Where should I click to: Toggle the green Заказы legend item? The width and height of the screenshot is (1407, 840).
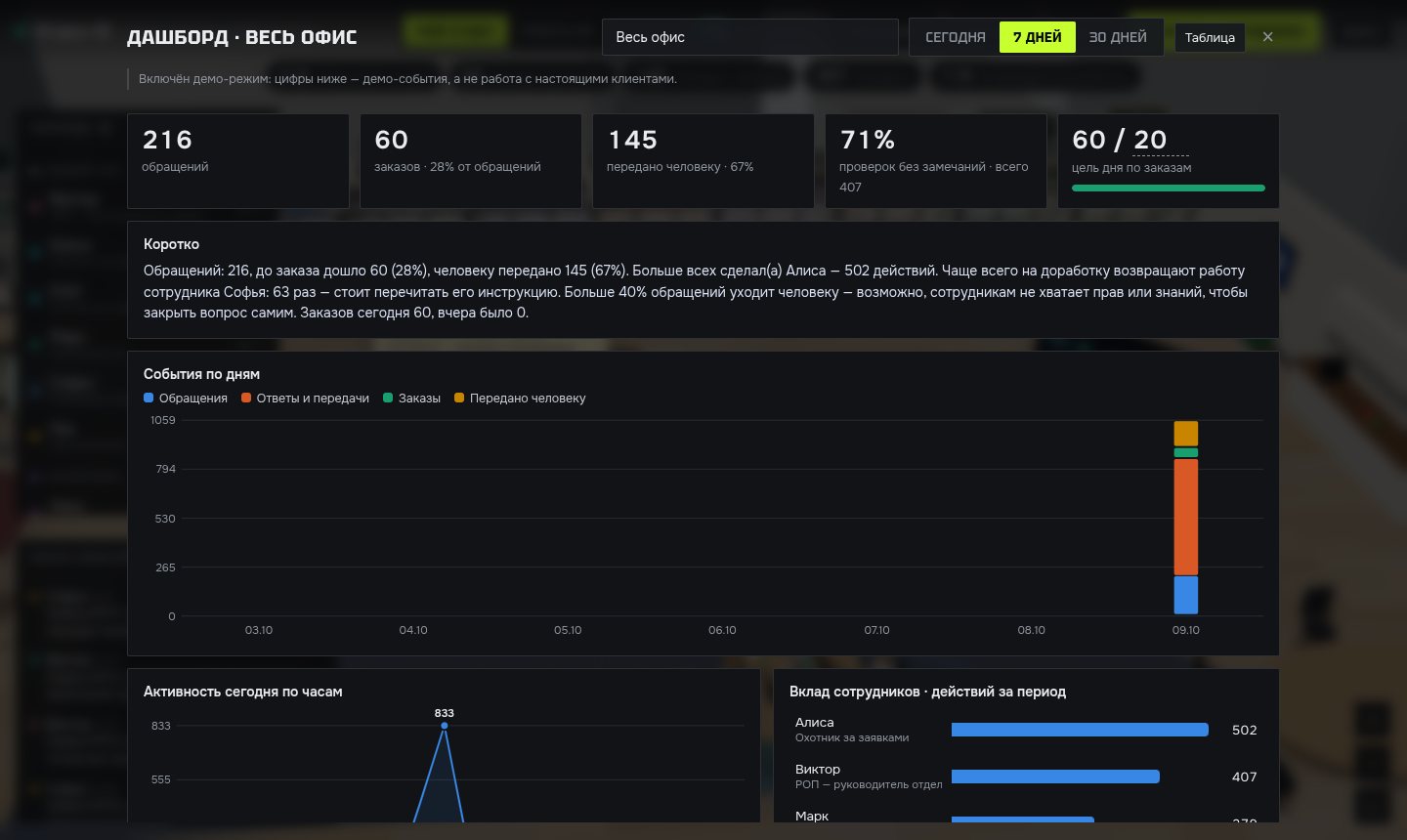pos(411,398)
